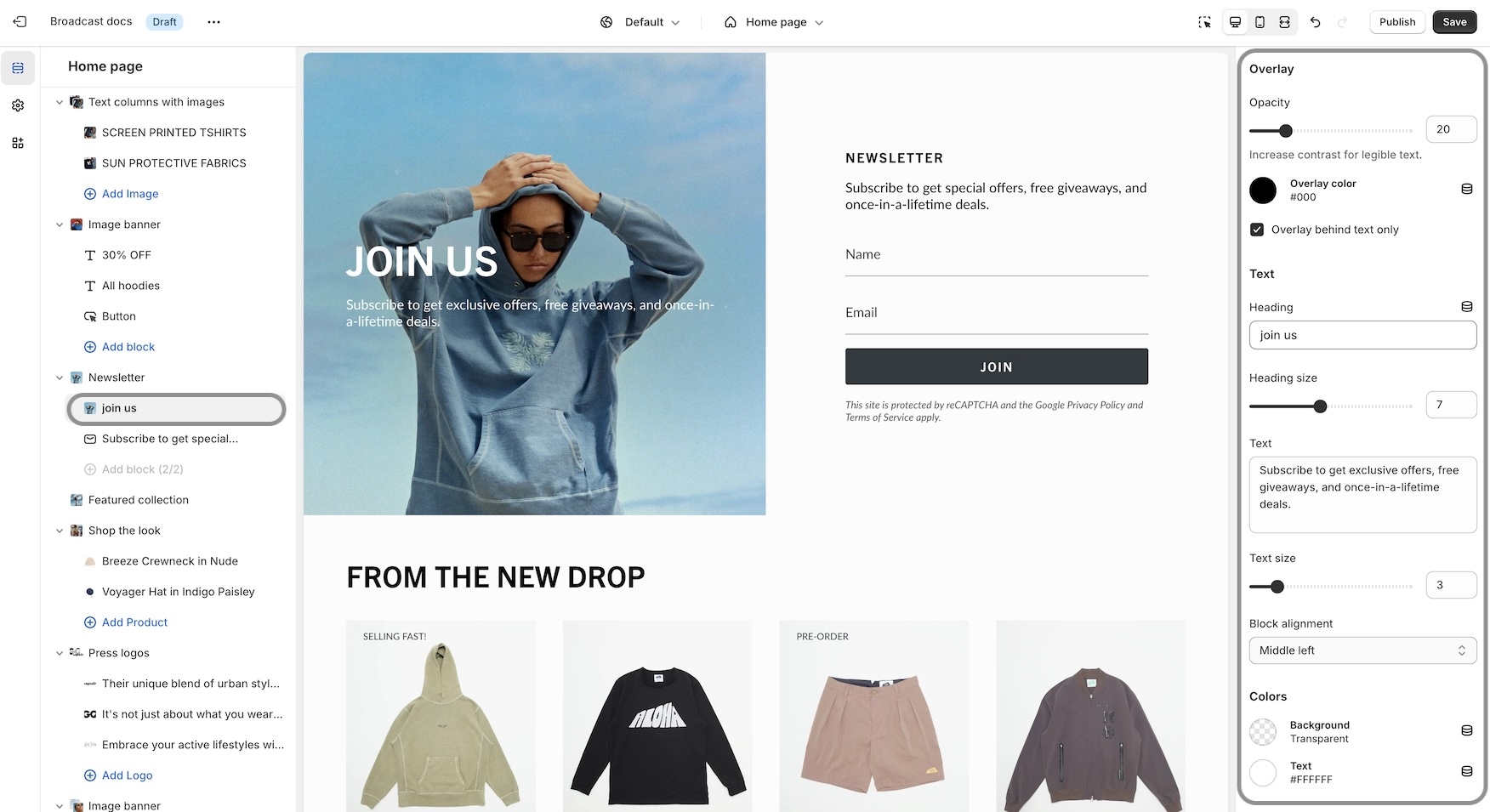Open the Block alignment dropdown
1490x812 pixels.
pos(1362,650)
